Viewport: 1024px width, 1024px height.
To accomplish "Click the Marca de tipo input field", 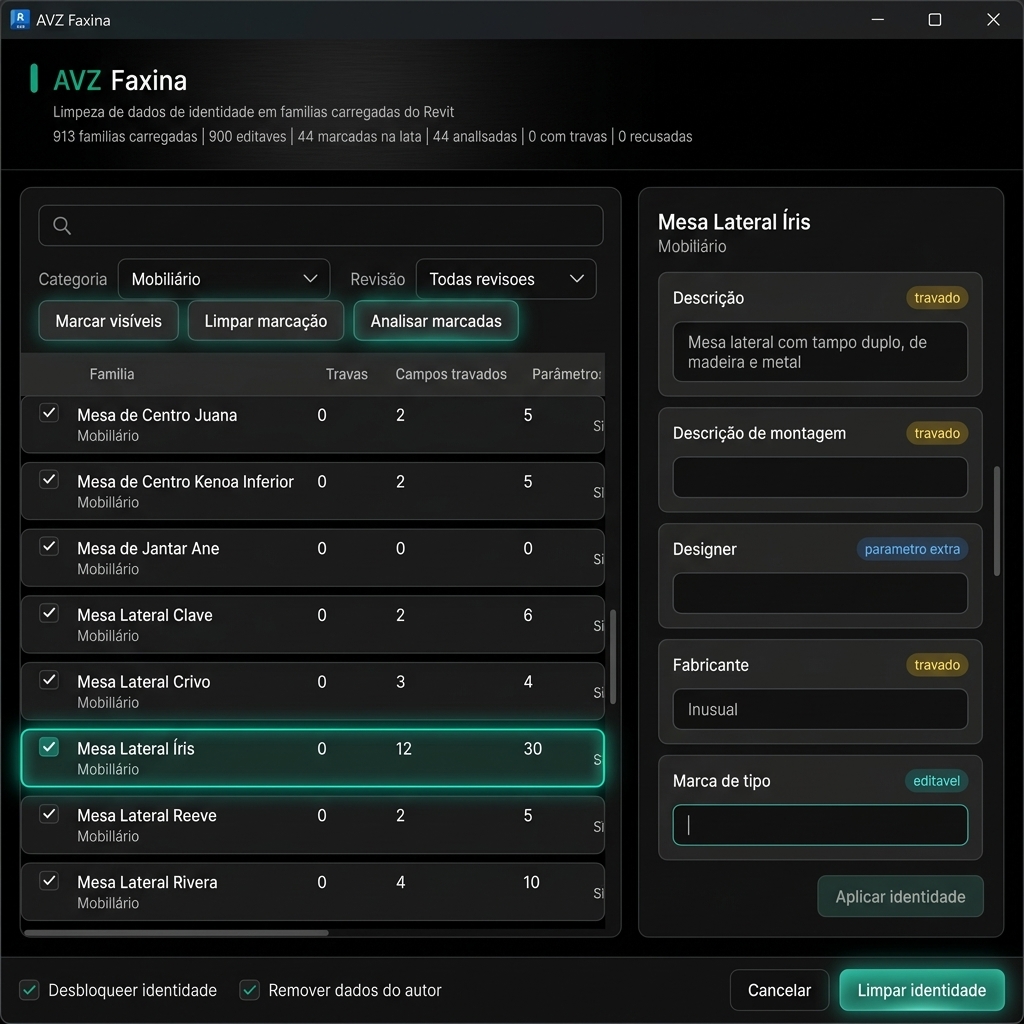I will [820, 825].
